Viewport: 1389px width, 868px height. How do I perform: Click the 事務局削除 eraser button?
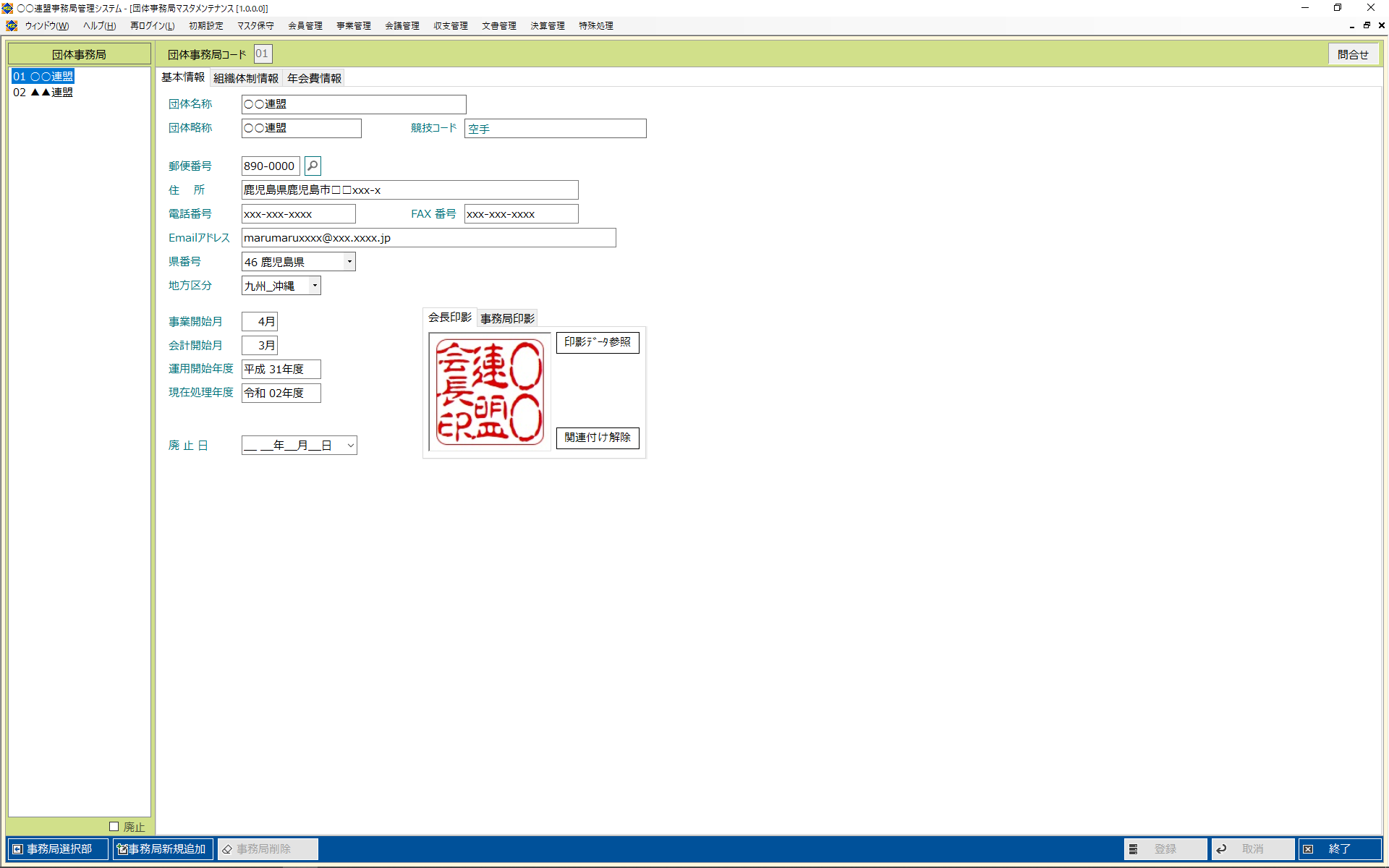[267, 849]
